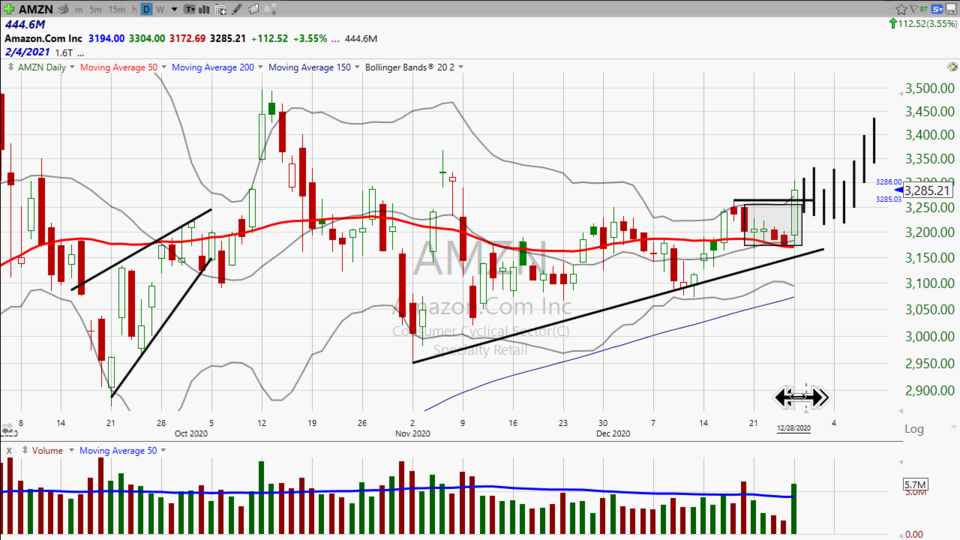Click the 3,000.00 price axis label
Image resolution: width=960 pixels, height=540 pixels.
929,336
